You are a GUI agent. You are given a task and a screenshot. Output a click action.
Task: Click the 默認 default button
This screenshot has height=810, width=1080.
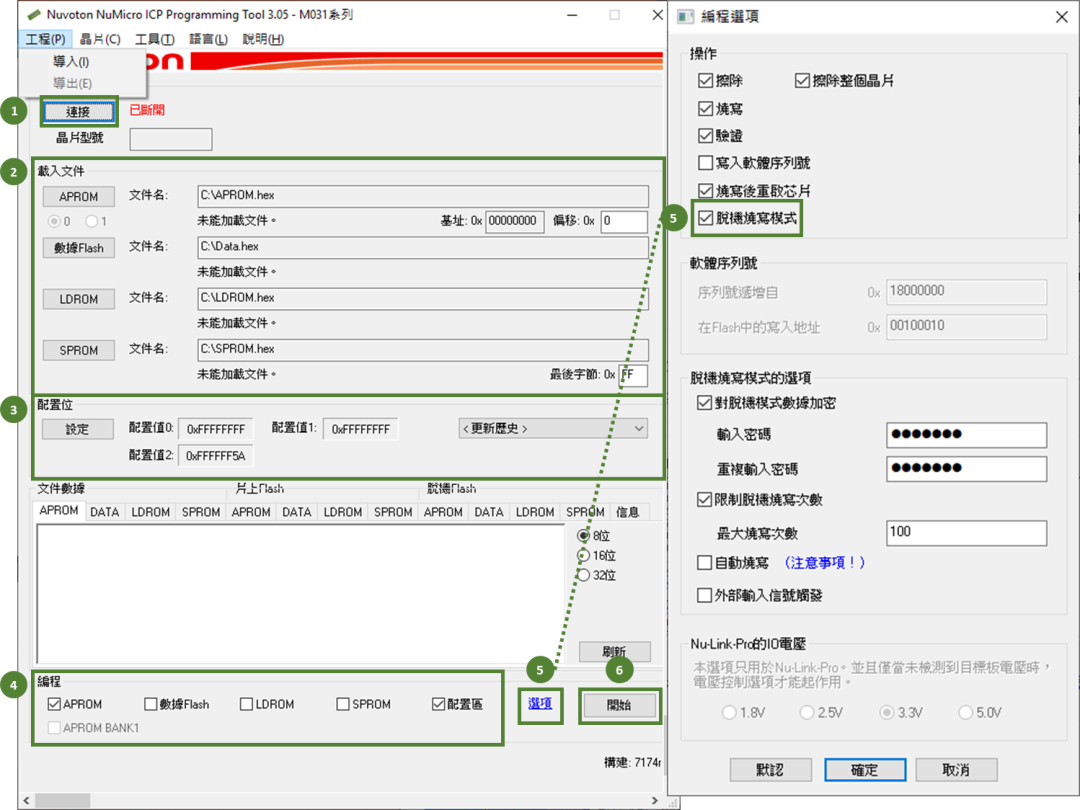click(x=770, y=769)
